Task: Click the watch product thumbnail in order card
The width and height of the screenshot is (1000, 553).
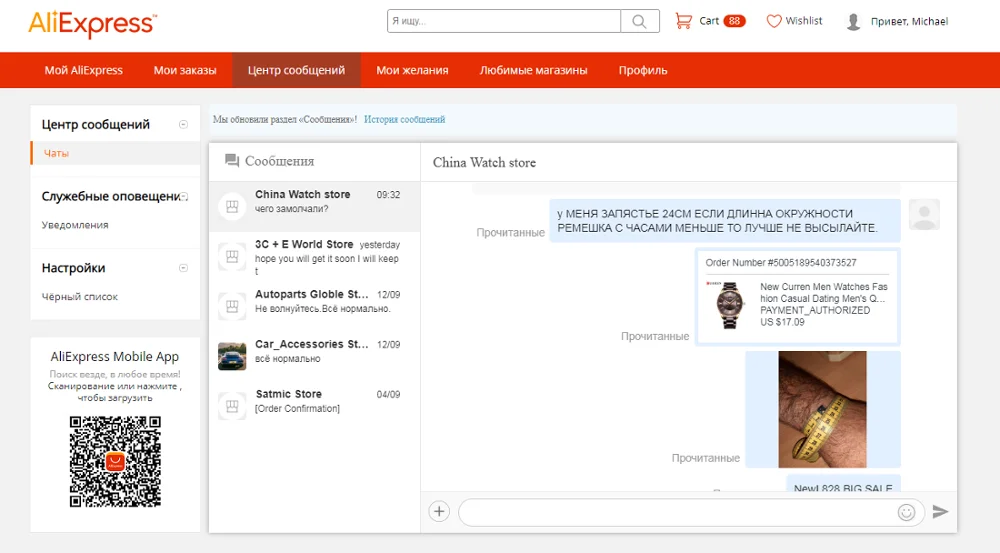Action: (729, 305)
